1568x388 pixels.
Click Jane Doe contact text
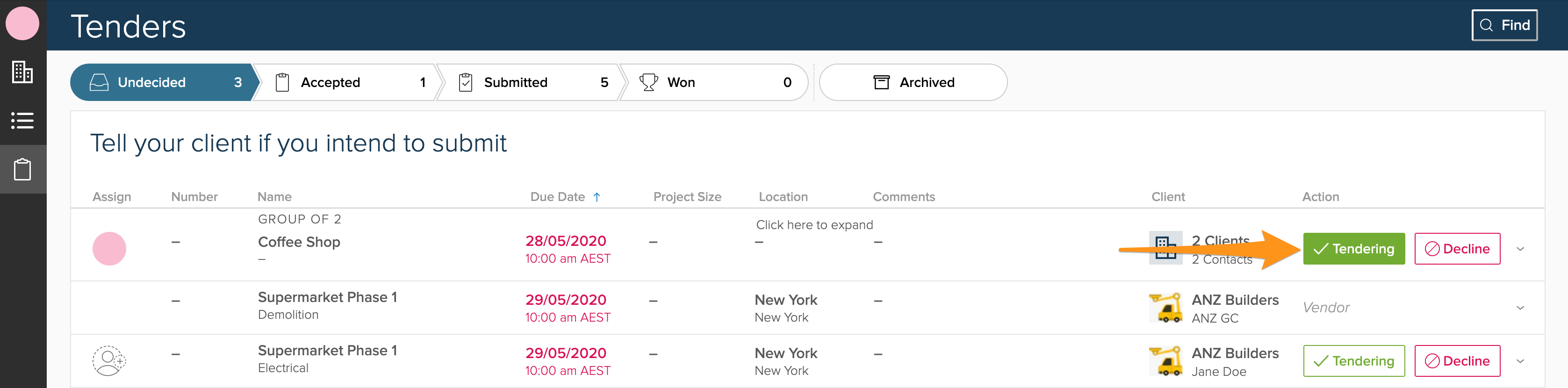(1219, 372)
